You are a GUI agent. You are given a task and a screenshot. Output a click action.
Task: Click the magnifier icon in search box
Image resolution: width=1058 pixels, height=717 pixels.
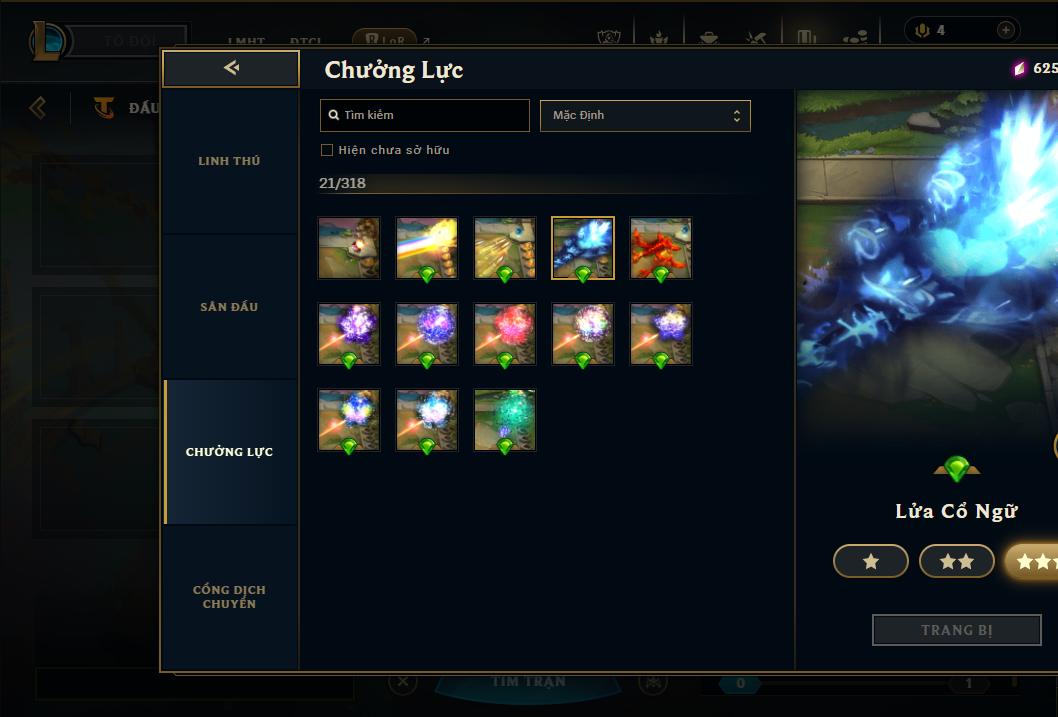coord(333,115)
